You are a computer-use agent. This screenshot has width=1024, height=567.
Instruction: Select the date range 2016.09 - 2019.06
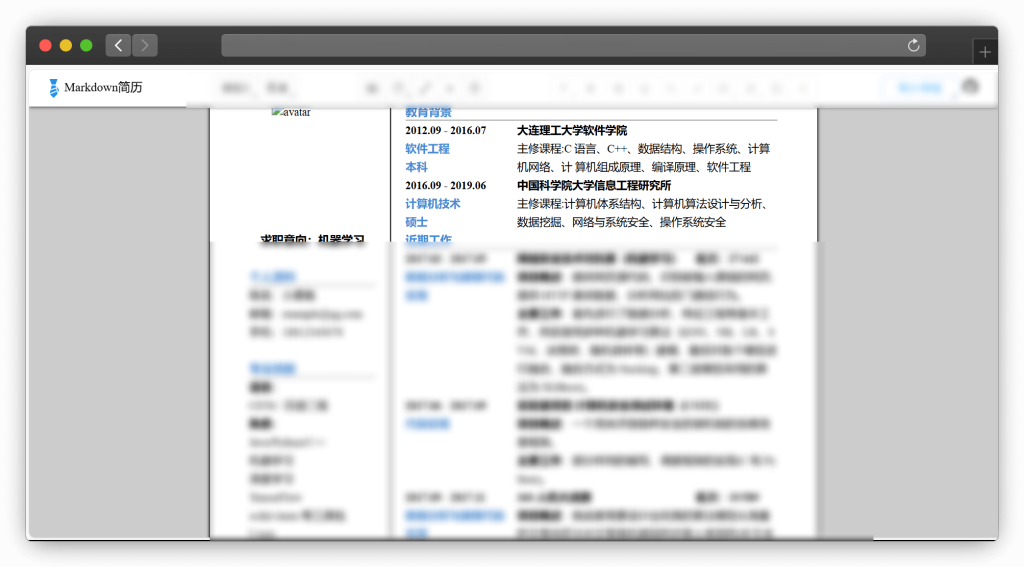pyautogui.click(x=445, y=186)
